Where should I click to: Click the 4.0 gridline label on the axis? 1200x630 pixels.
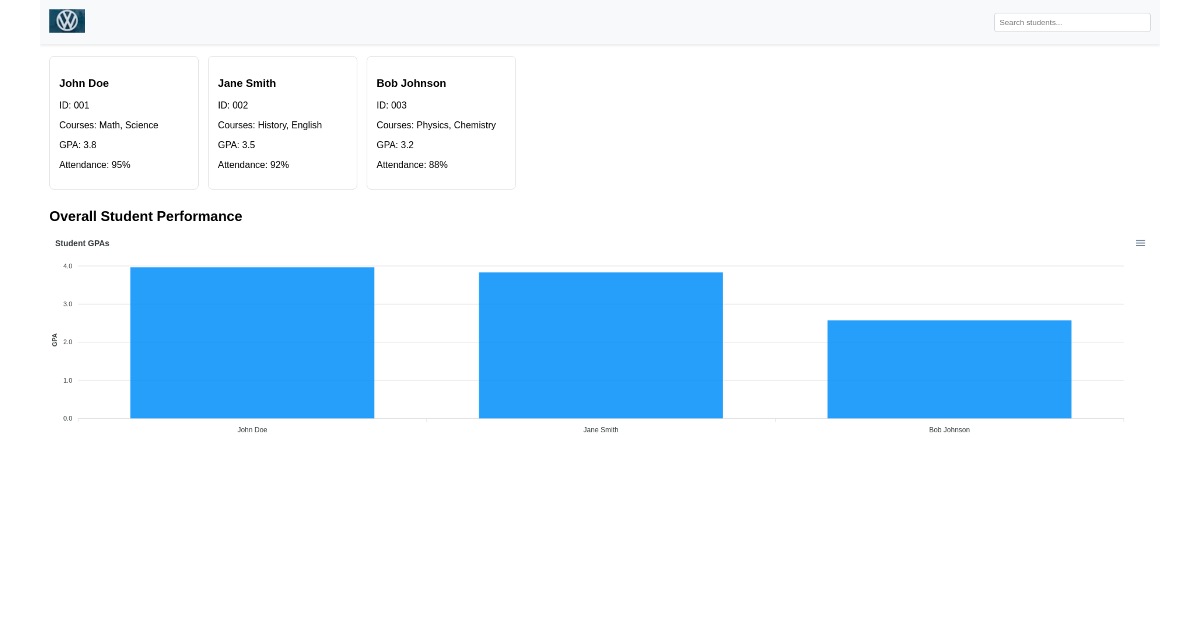tap(67, 265)
